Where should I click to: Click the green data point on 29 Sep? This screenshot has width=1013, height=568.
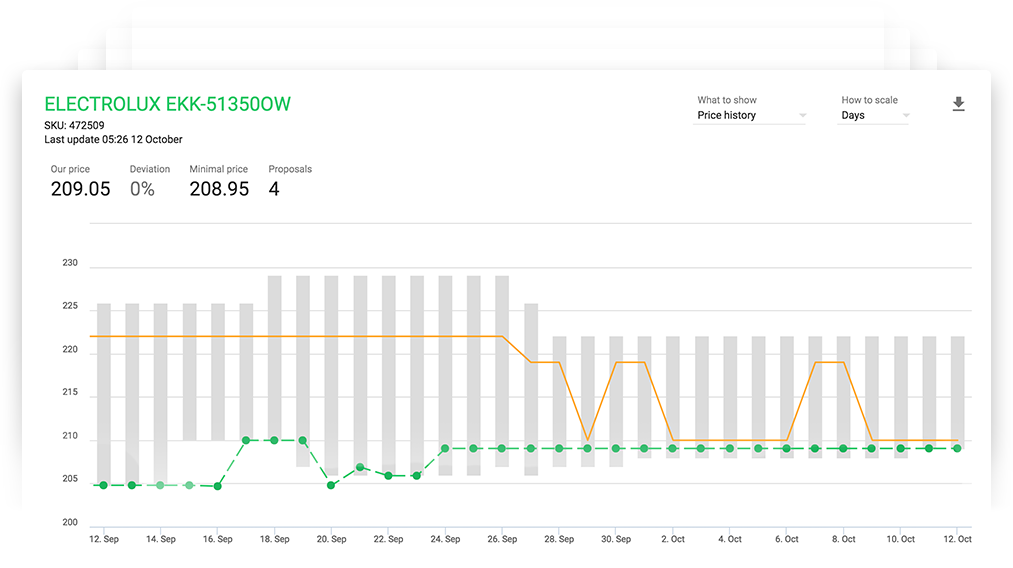(587, 448)
